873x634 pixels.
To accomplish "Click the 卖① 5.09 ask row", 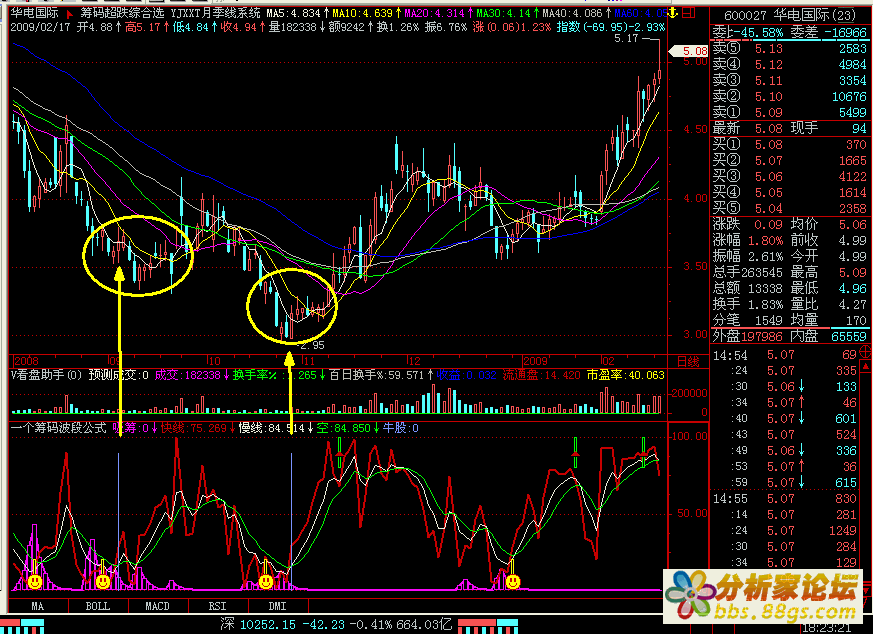I will [790, 112].
